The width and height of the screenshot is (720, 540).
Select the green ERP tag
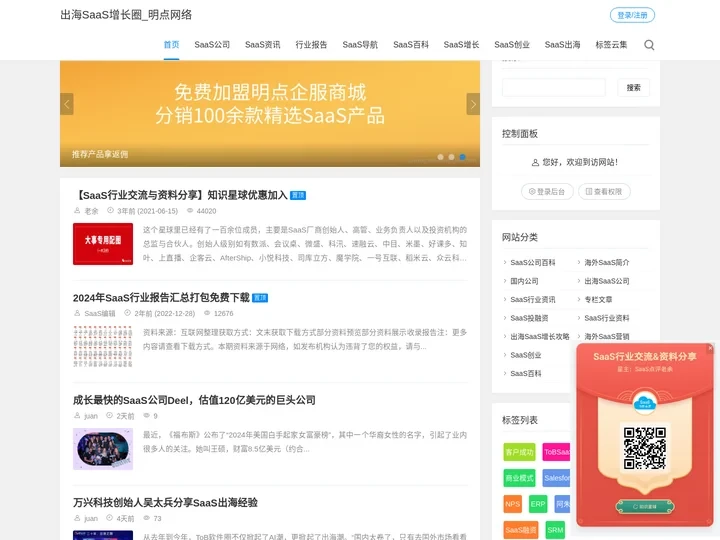(538, 504)
